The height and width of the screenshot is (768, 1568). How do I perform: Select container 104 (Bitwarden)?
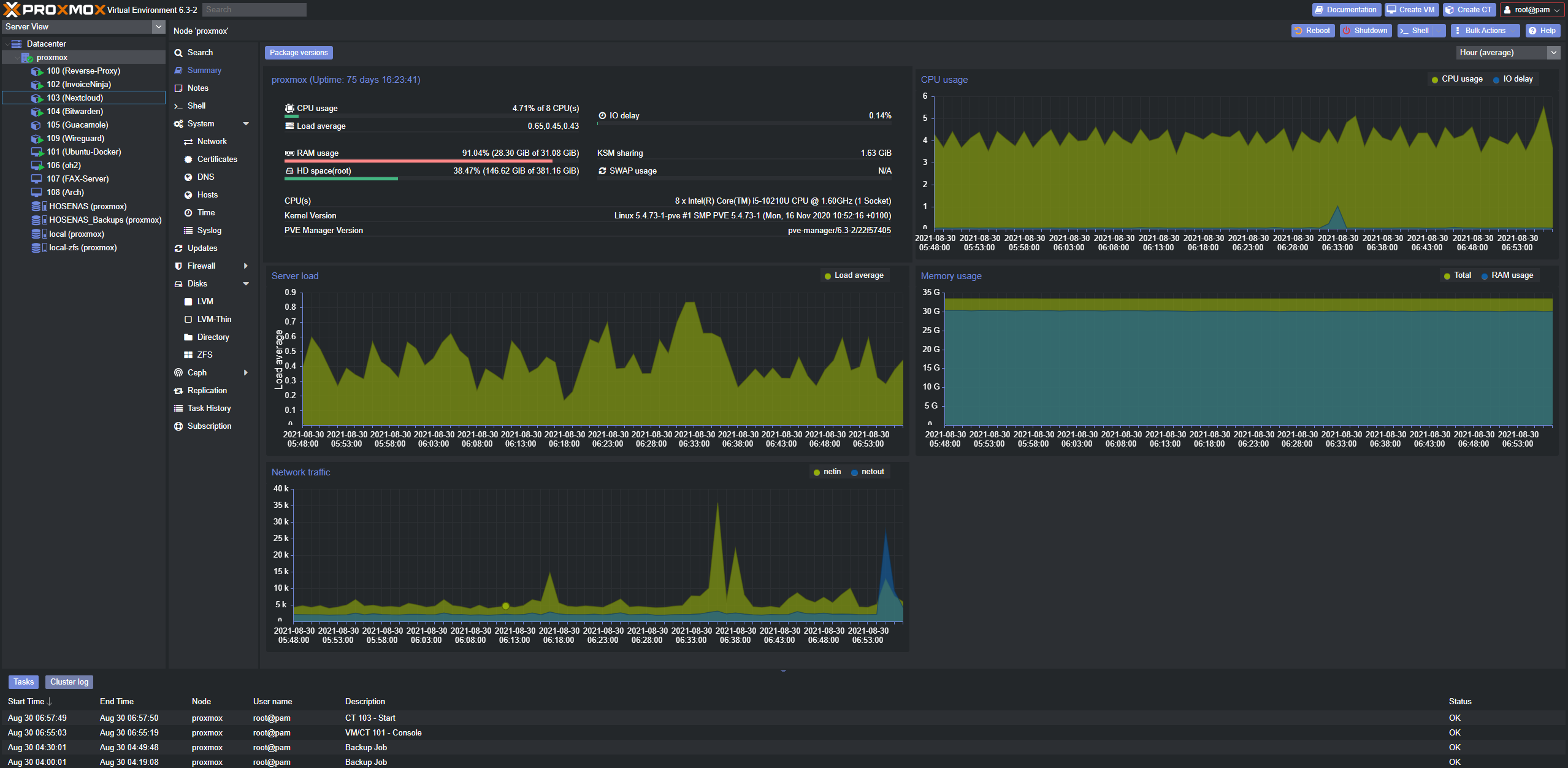click(75, 111)
